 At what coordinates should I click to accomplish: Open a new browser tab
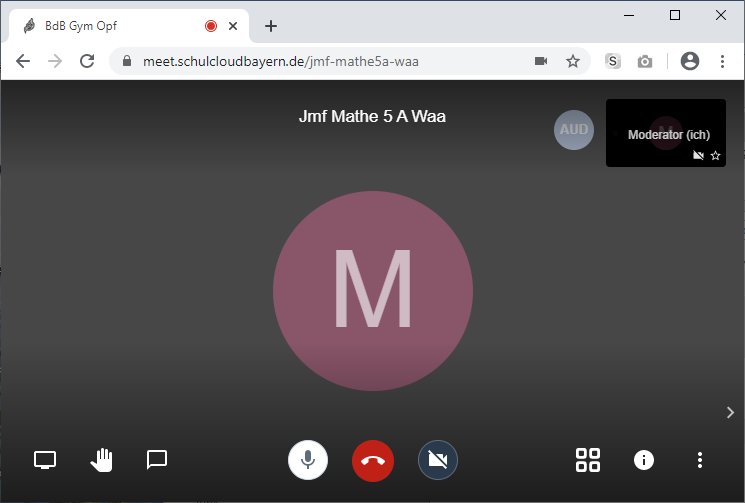point(271,26)
